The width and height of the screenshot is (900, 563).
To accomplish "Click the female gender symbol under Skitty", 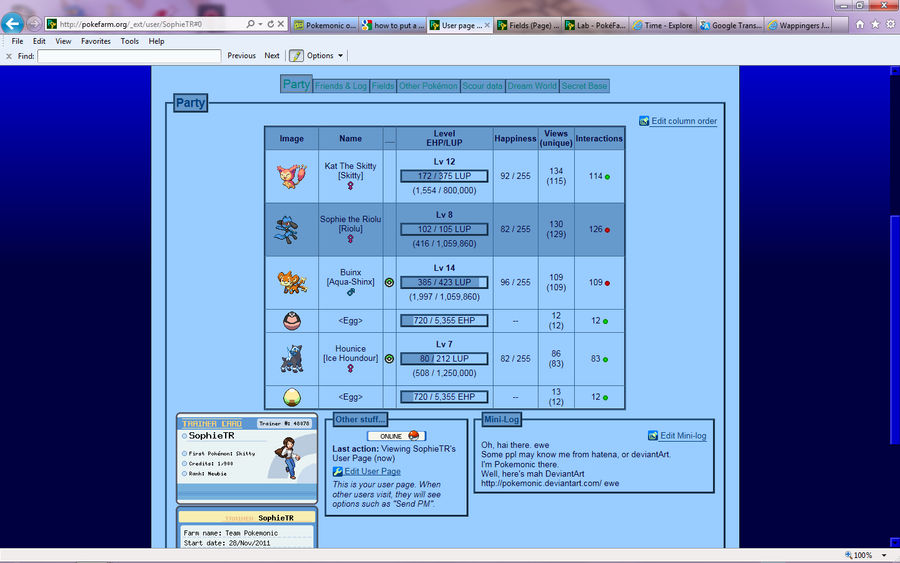I will click(350, 185).
